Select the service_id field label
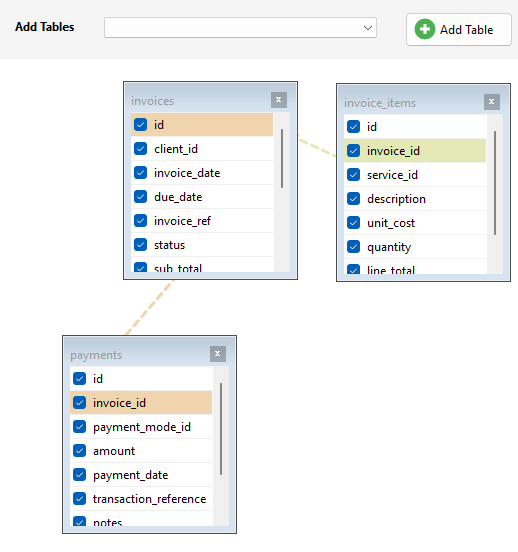The height and width of the screenshot is (552, 518). (x=392, y=175)
